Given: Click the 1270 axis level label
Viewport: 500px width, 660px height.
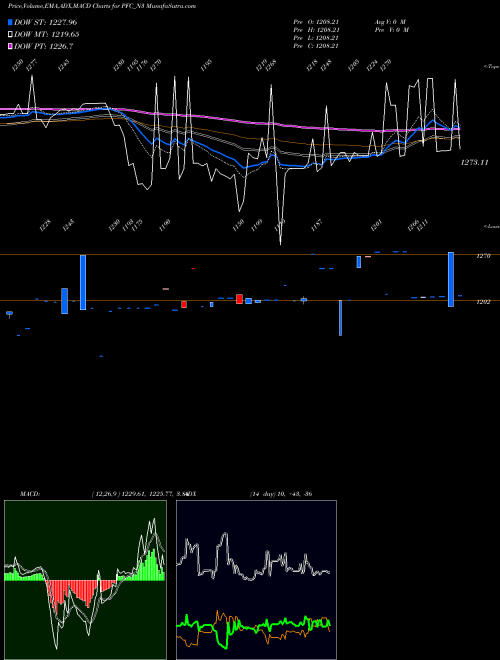Looking at the screenshot, I should [484, 256].
